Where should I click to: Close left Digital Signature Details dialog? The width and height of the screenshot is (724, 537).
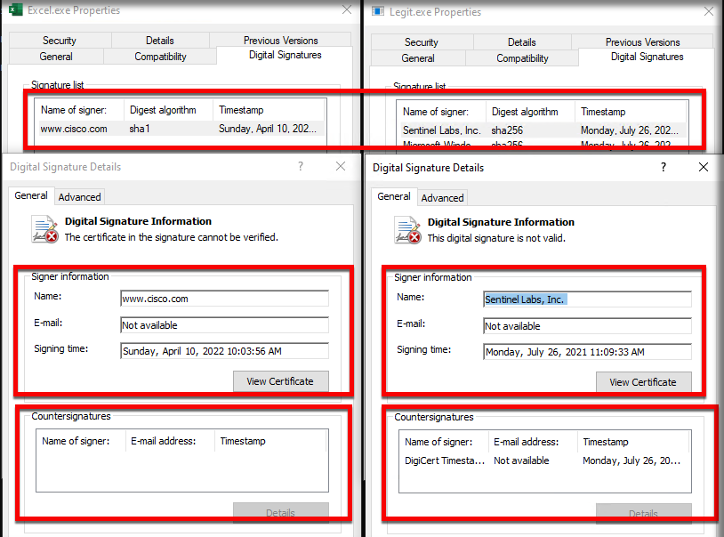tap(340, 166)
